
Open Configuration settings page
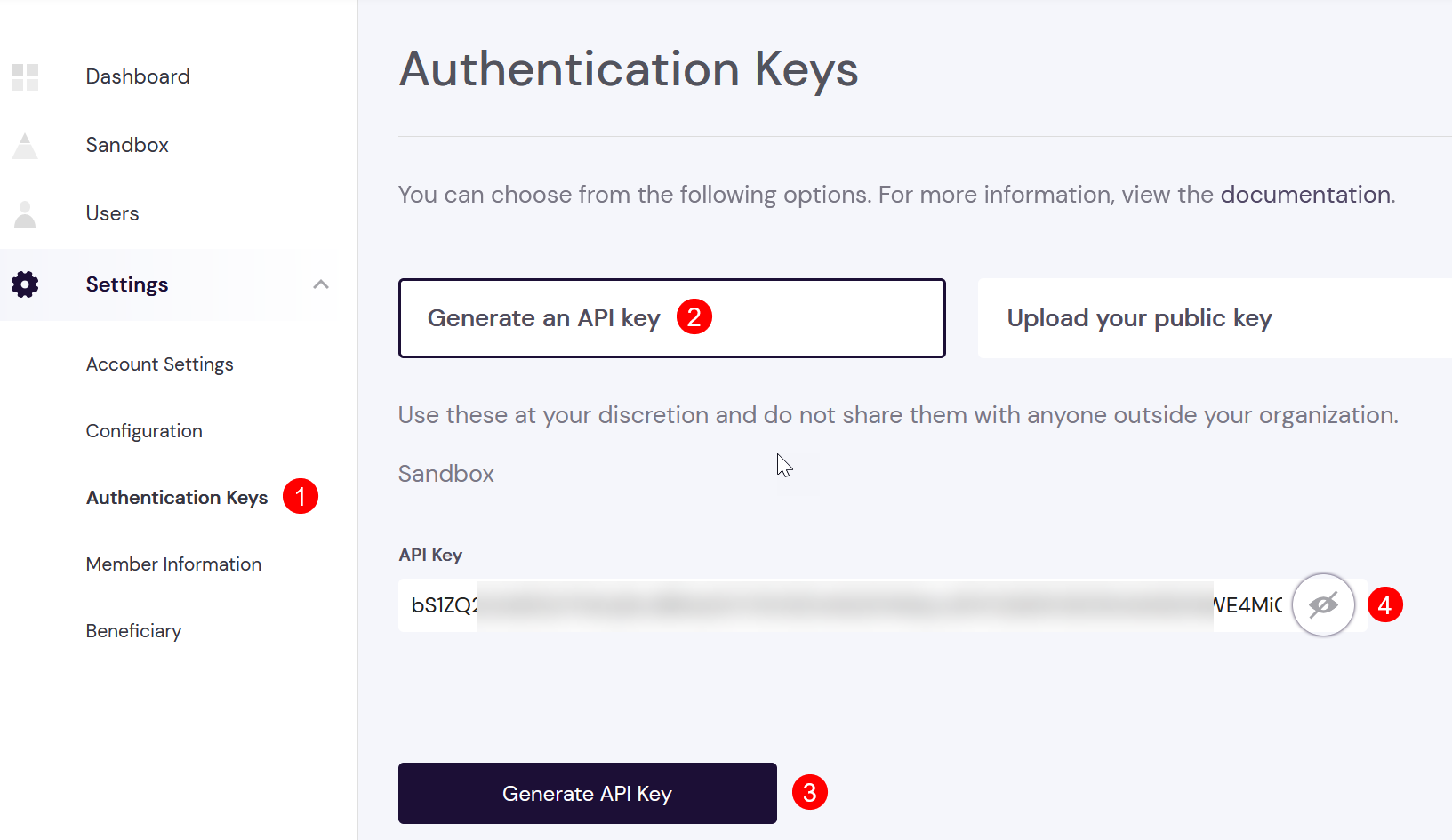(144, 431)
